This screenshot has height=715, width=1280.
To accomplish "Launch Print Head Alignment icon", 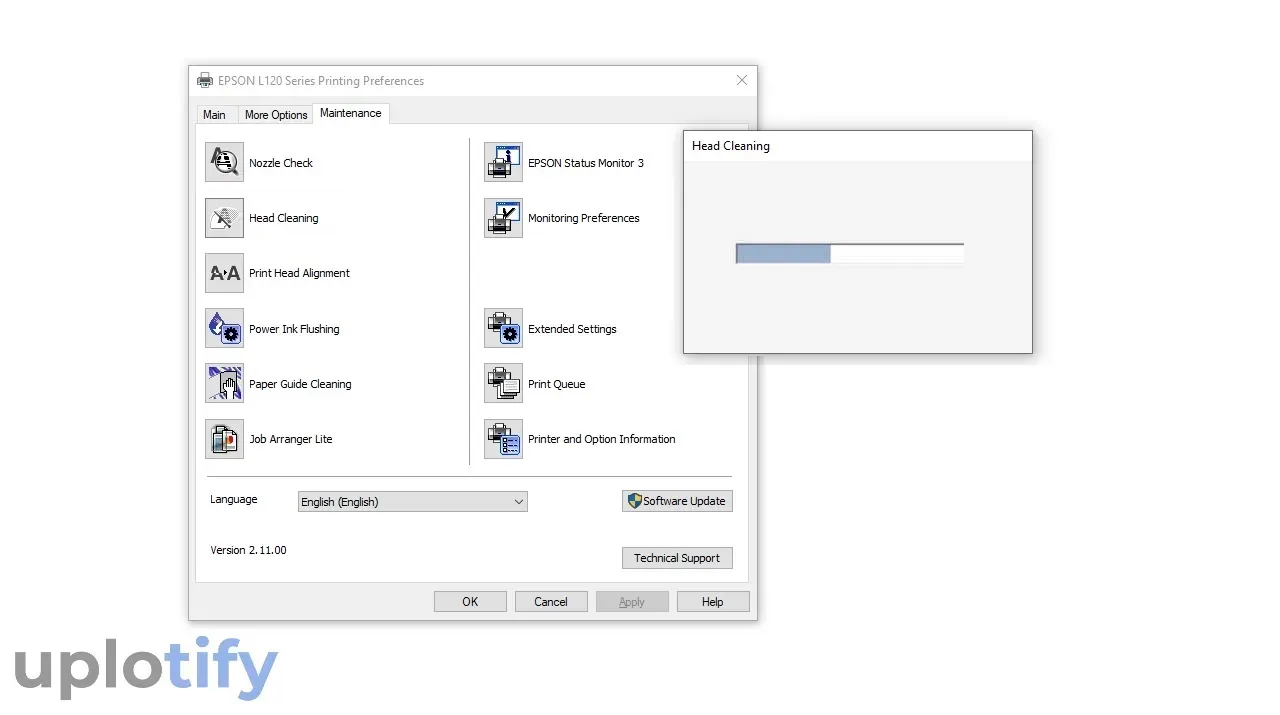I will (224, 273).
